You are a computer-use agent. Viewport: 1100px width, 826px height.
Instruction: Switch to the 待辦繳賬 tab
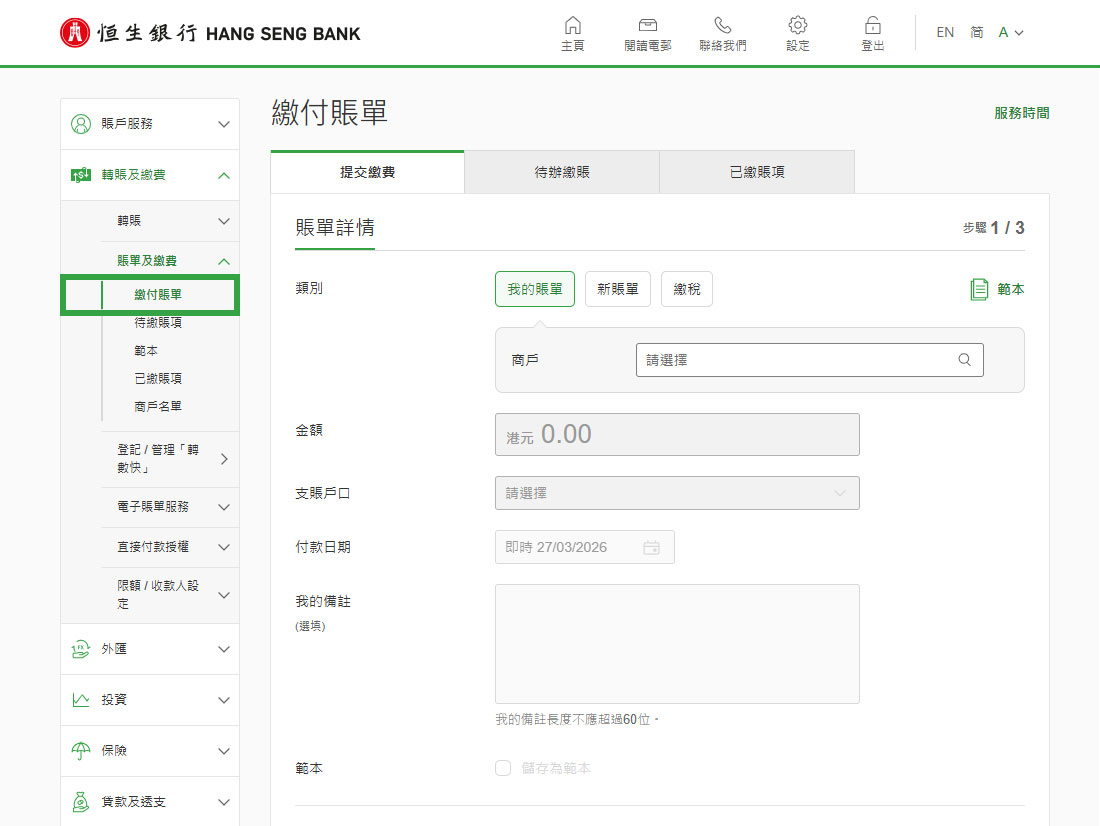[x=561, y=172]
